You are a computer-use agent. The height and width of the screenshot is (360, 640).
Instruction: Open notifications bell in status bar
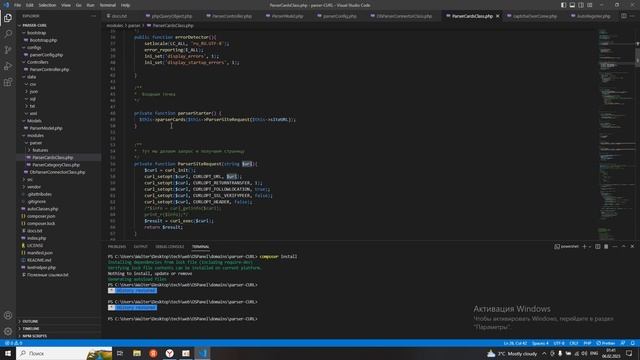coord(633,343)
